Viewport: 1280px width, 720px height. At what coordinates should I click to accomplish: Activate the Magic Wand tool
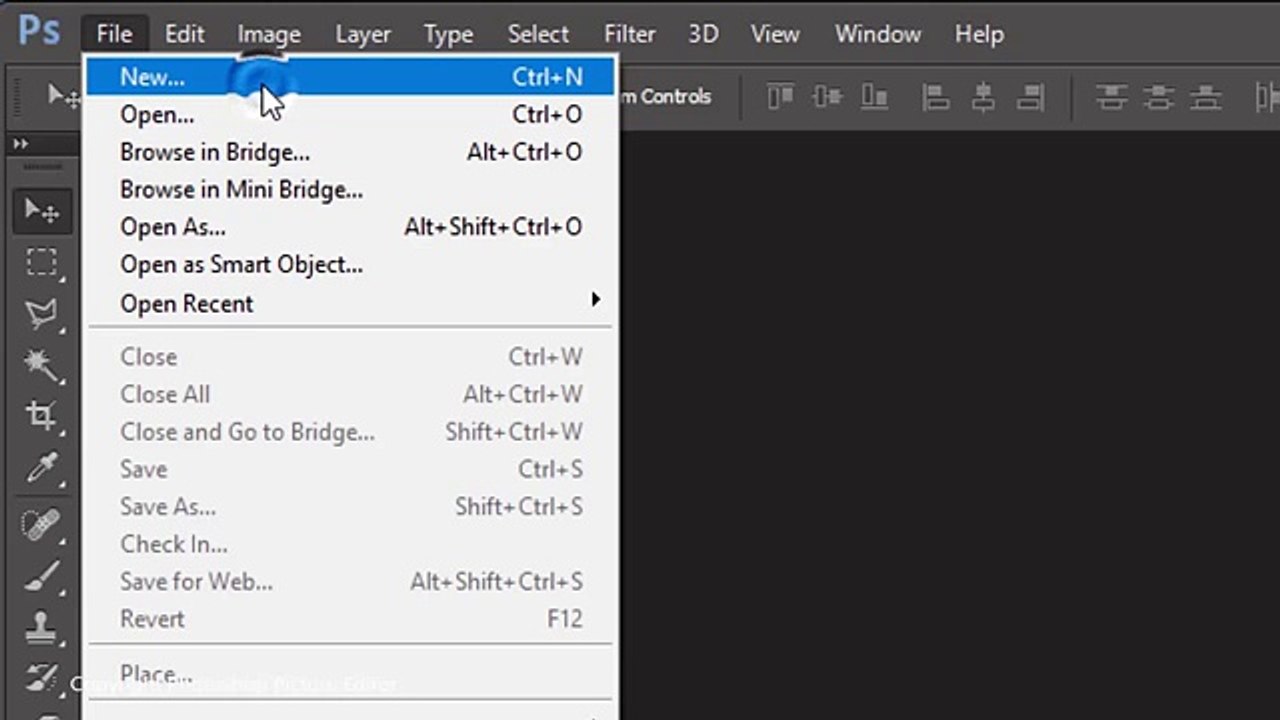[41, 365]
